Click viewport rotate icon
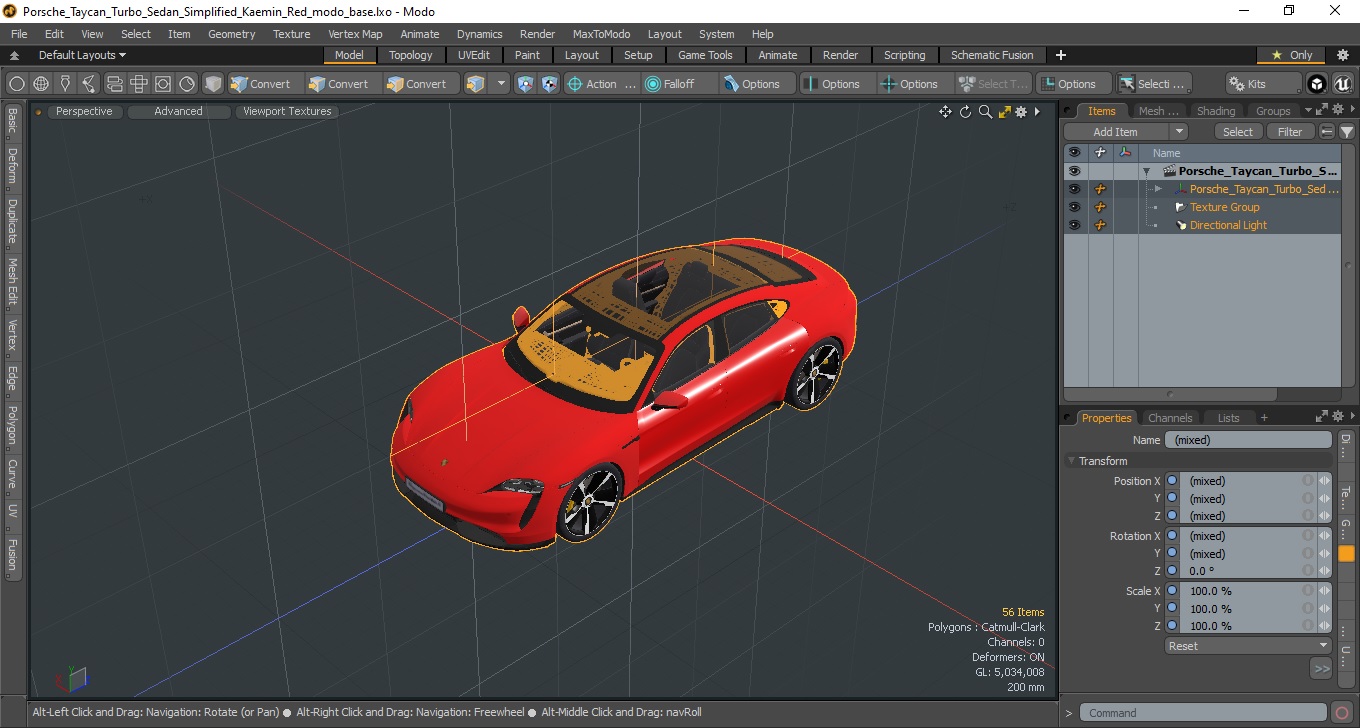 coord(966,112)
